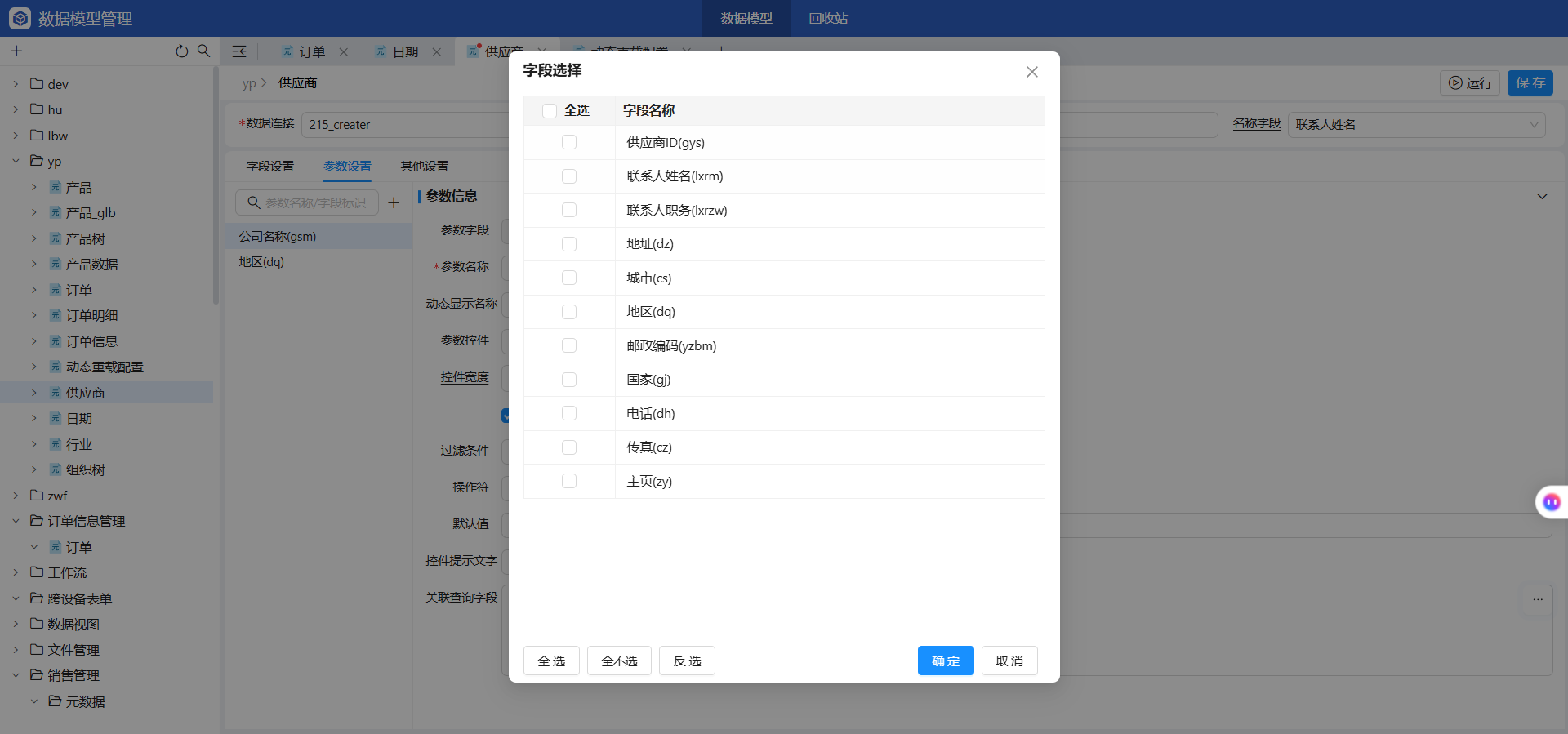This screenshot has width=1568, height=734.
Task: Collapse the 销售管理 folder
Action: click(x=16, y=675)
